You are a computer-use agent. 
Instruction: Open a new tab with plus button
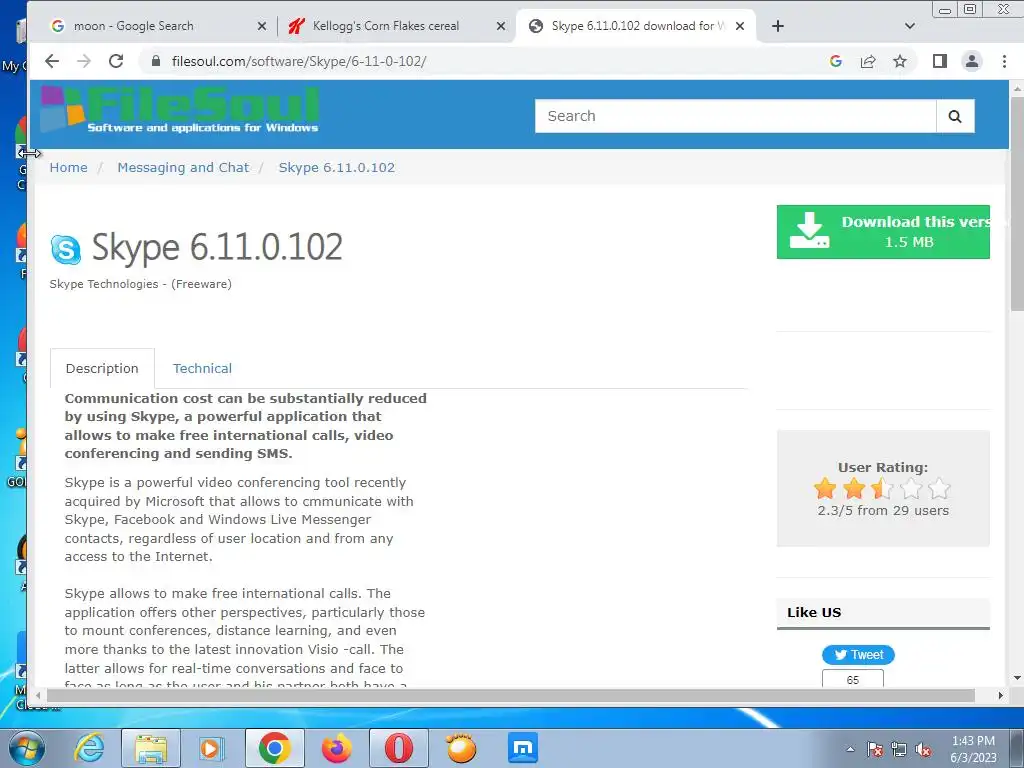(777, 26)
